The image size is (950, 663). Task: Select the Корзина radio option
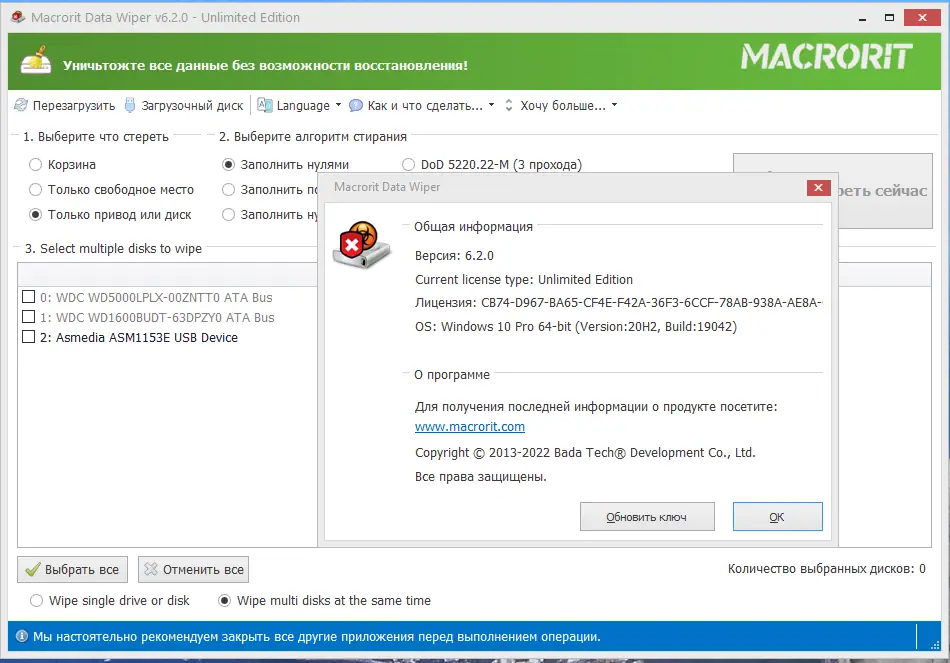(36, 165)
